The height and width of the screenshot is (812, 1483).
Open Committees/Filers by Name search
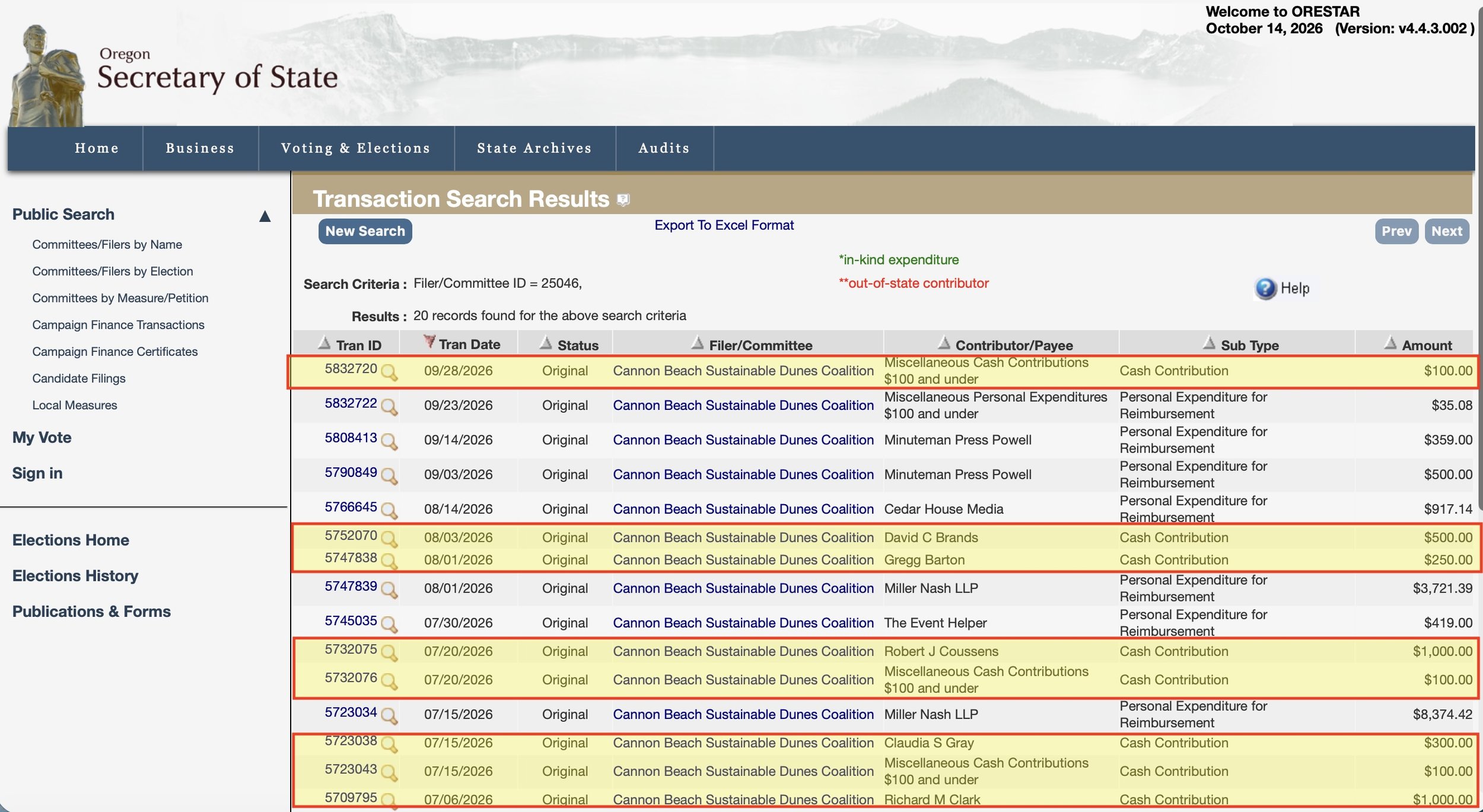pos(107,244)
